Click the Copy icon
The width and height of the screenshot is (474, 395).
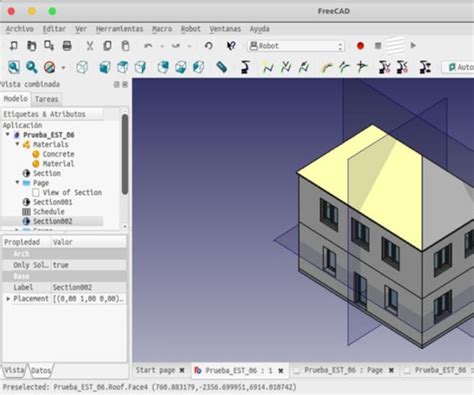[107, 46]
